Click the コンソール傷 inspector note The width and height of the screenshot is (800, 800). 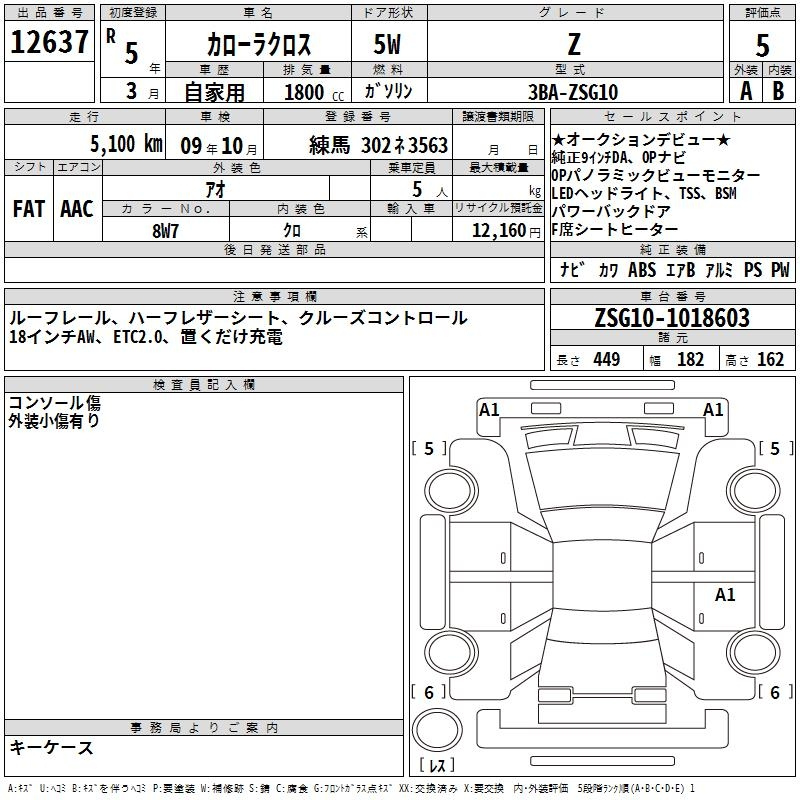point(55,403)
